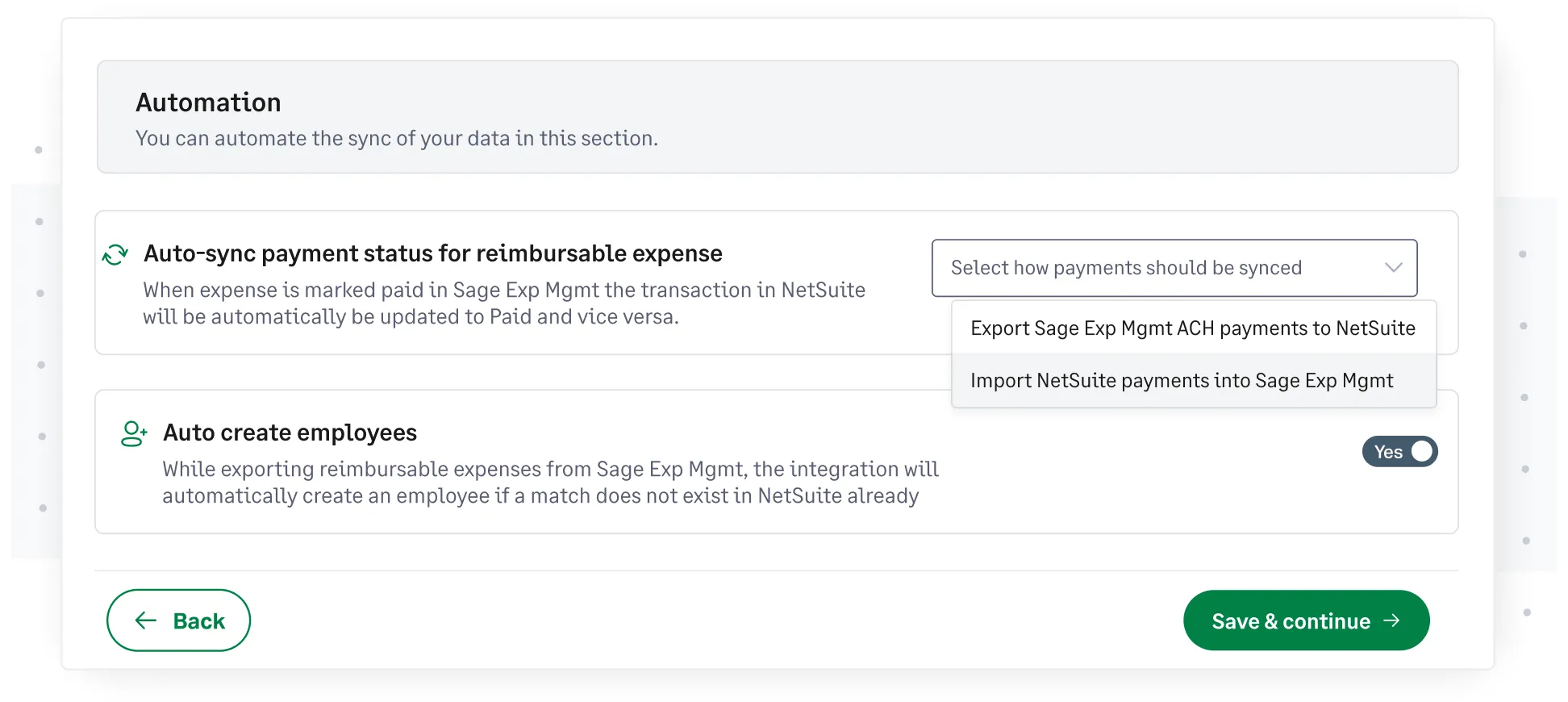
Task: Select Import NetSuite payments into Sage Exp Mgmt
Action: (1182, 381)
